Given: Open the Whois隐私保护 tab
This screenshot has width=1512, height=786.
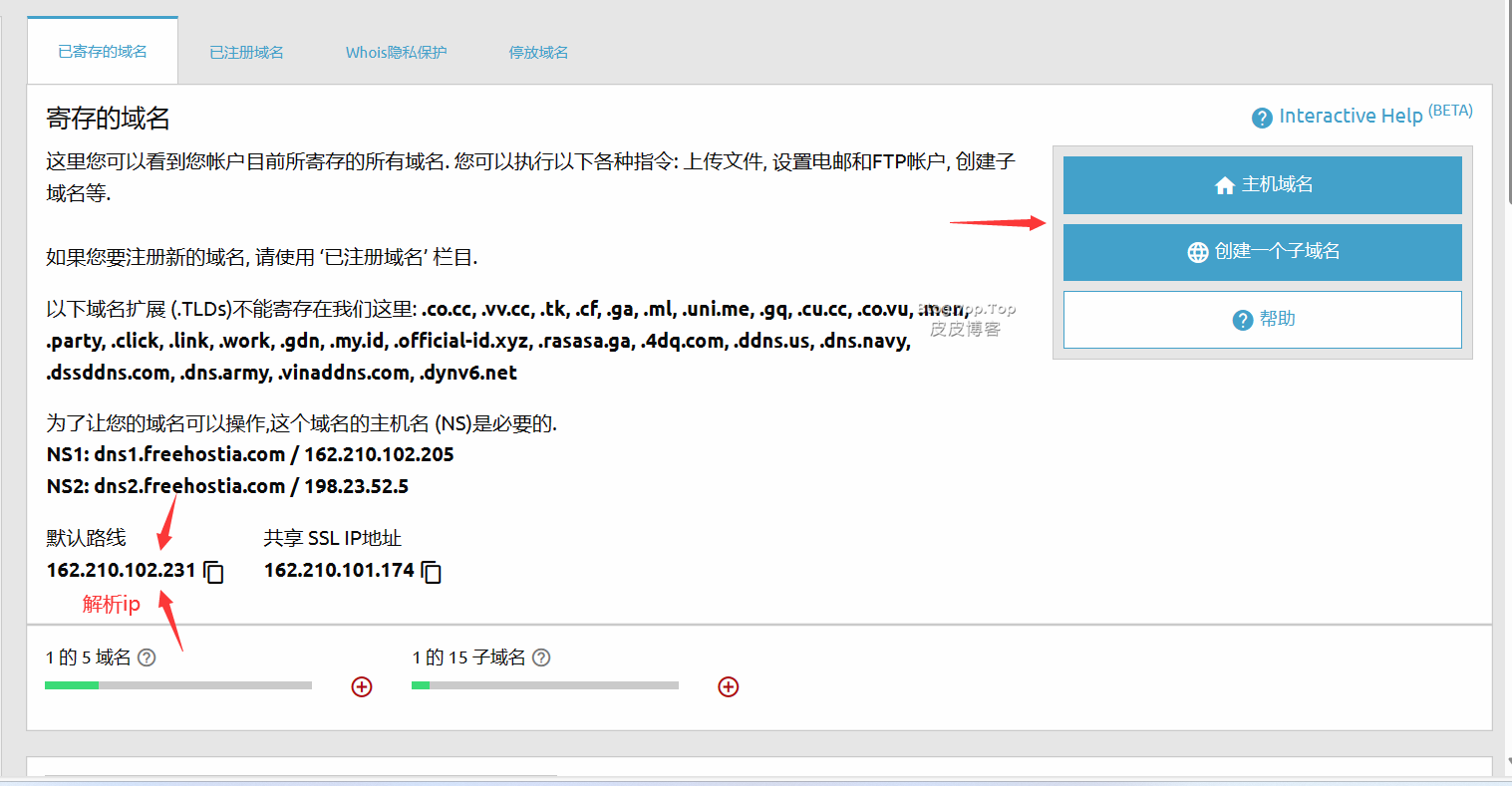Looking at the screenshot, I should [396, 53].
